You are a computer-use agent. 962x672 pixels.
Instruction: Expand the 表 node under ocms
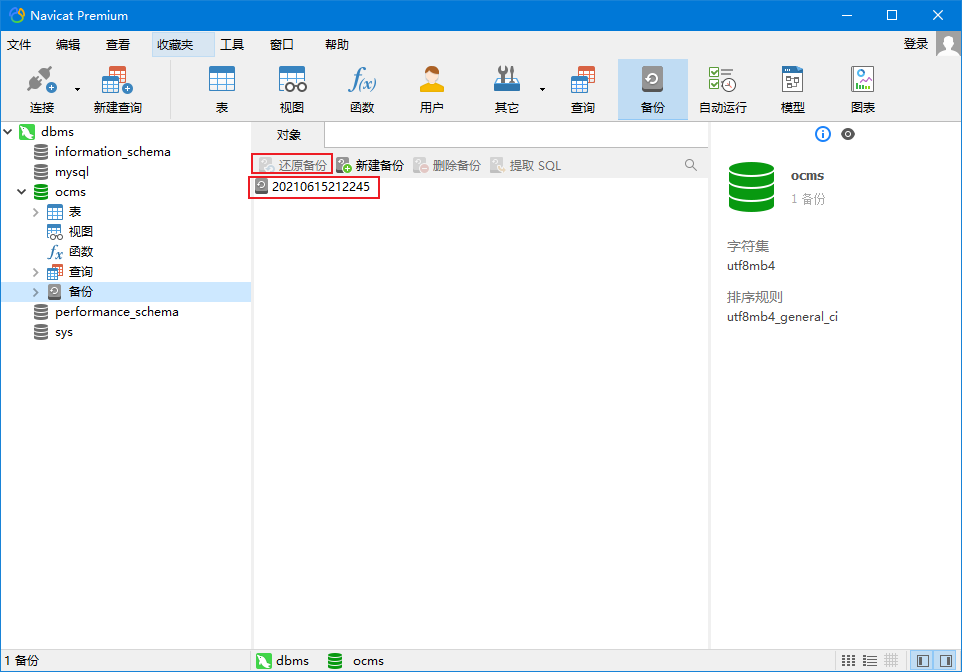pyautogui.click(x=36, y=212)
